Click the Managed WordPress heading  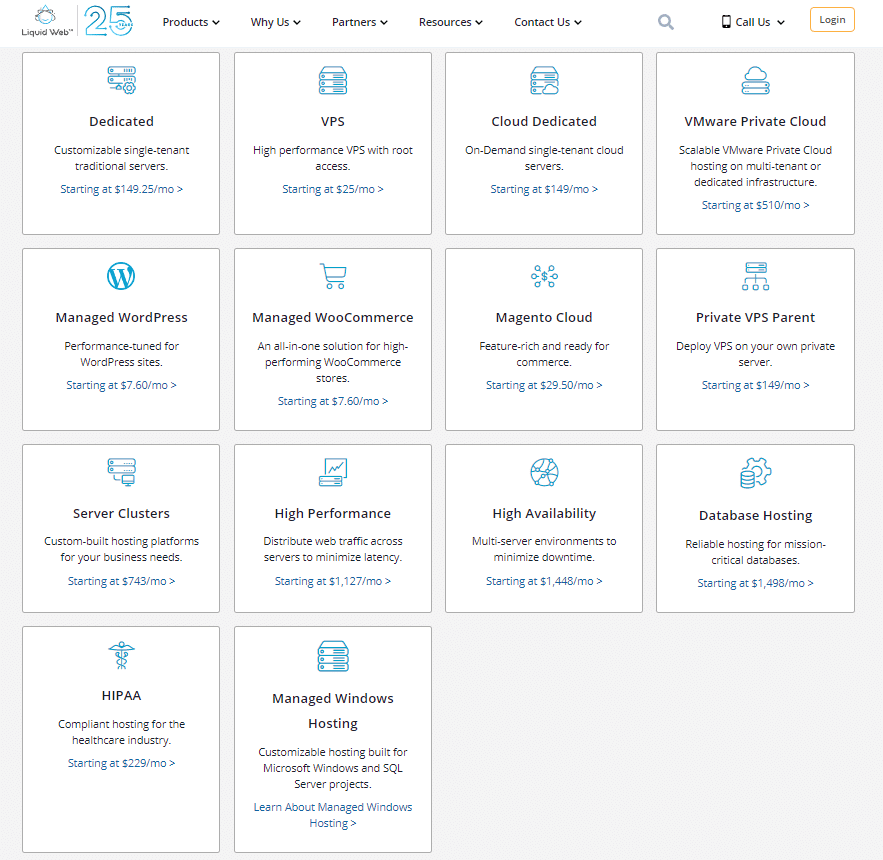click(121, 318)
